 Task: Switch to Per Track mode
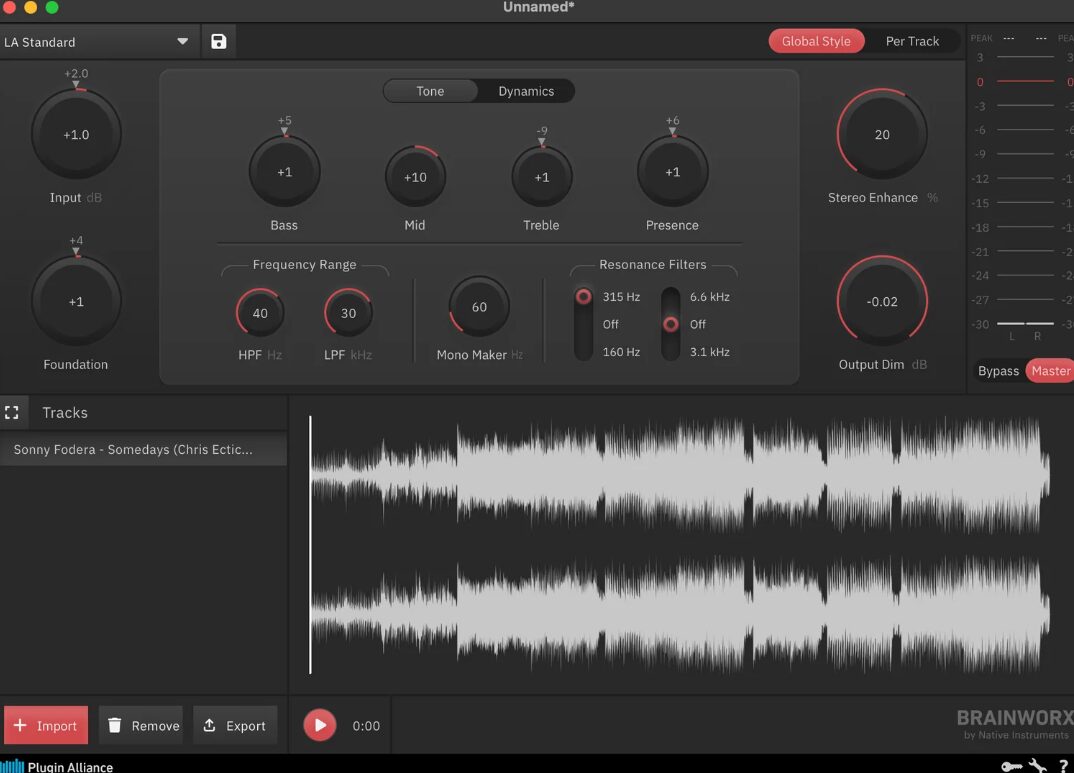(x=912, y=41)
